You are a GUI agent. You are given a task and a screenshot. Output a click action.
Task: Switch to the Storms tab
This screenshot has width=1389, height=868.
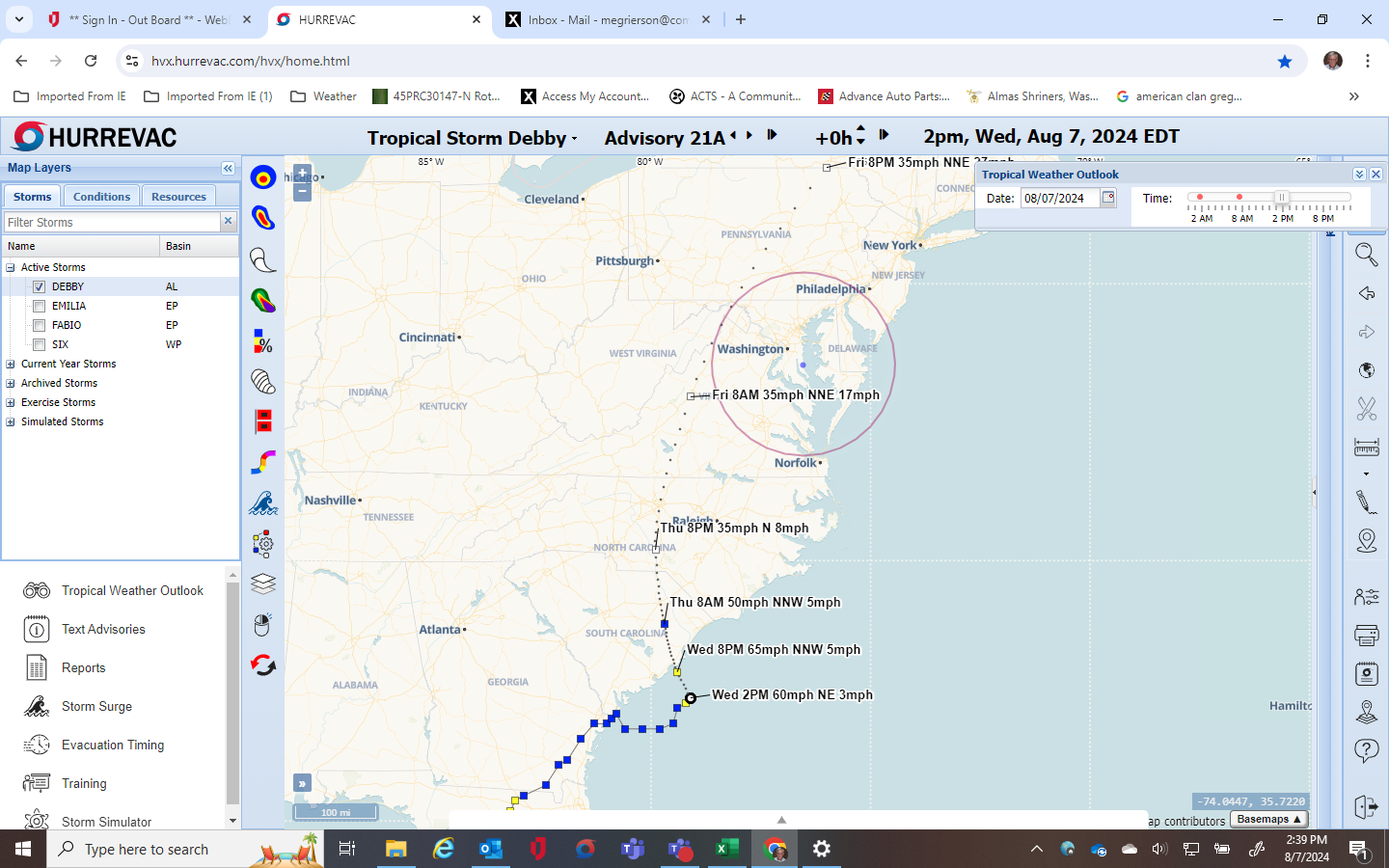33,196
